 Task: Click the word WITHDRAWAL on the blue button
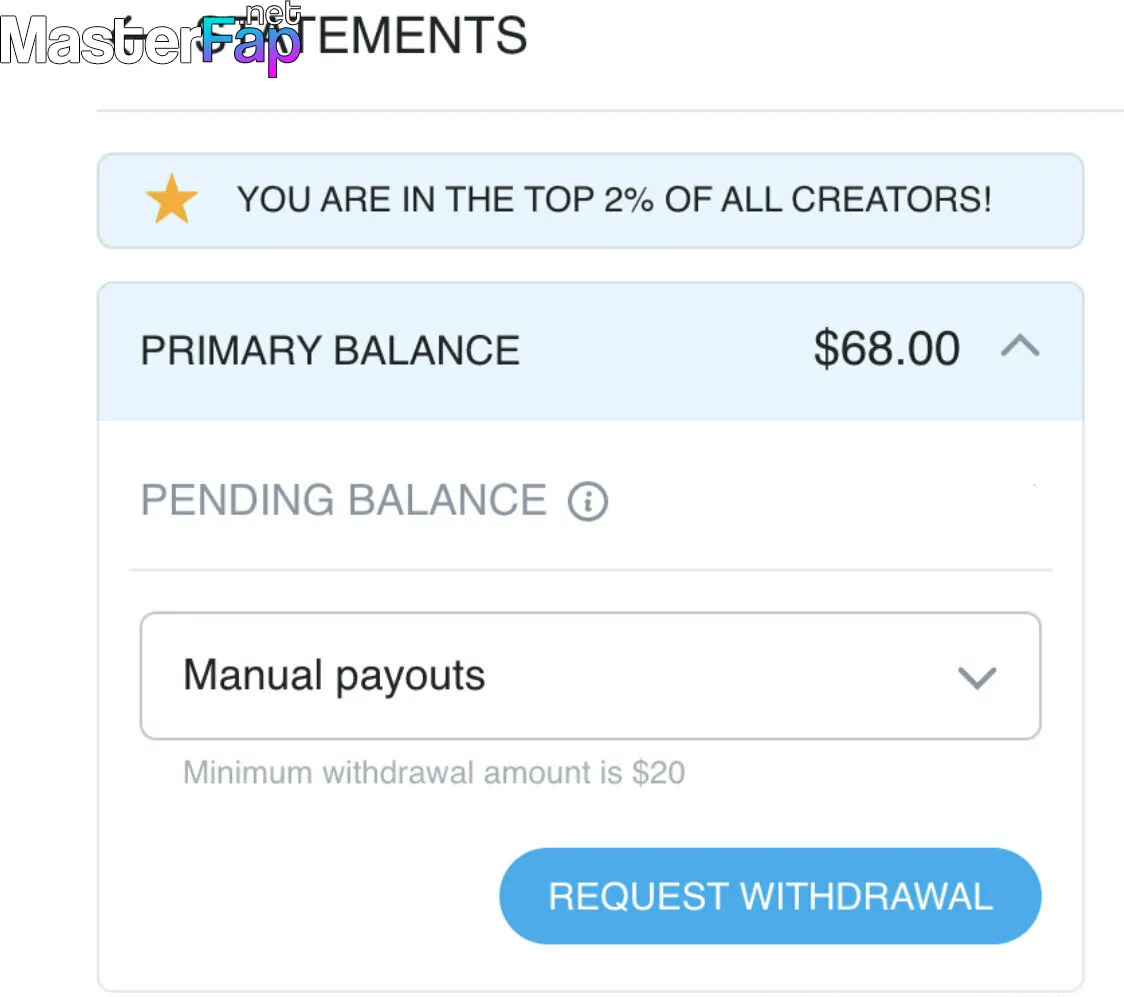coord(866,896)
